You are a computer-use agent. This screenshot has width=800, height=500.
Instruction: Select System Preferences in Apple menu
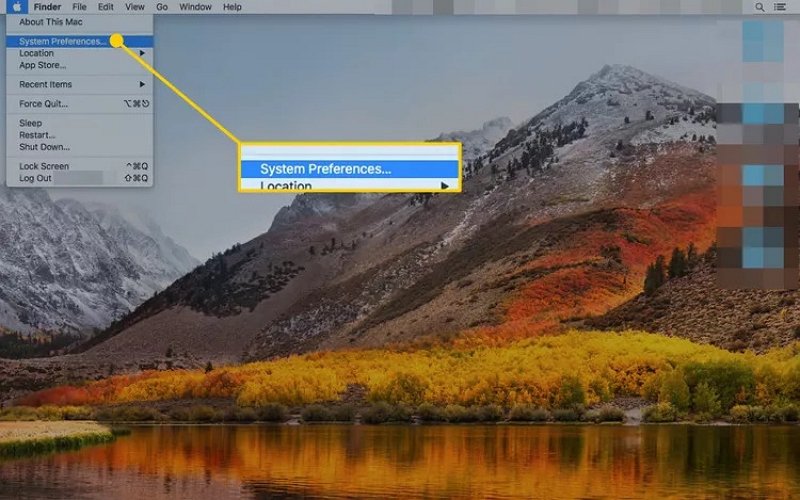(x=80, y=41)
